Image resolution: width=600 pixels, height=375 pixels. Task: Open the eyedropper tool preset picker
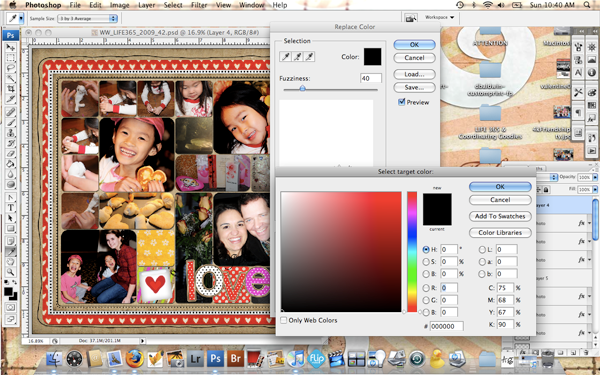point(21,18)
